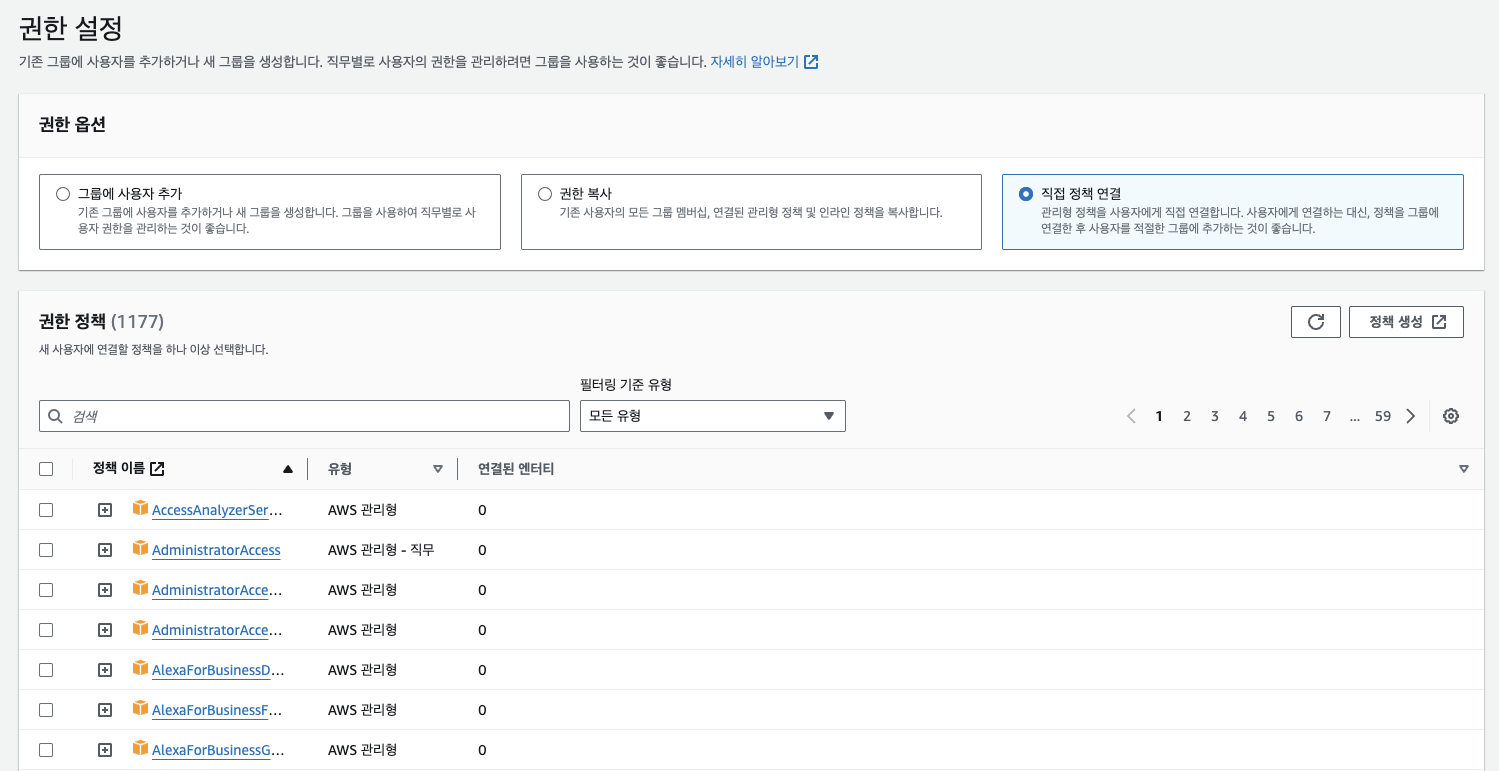
Task: Go to next page of policies
Action: 1411,416
